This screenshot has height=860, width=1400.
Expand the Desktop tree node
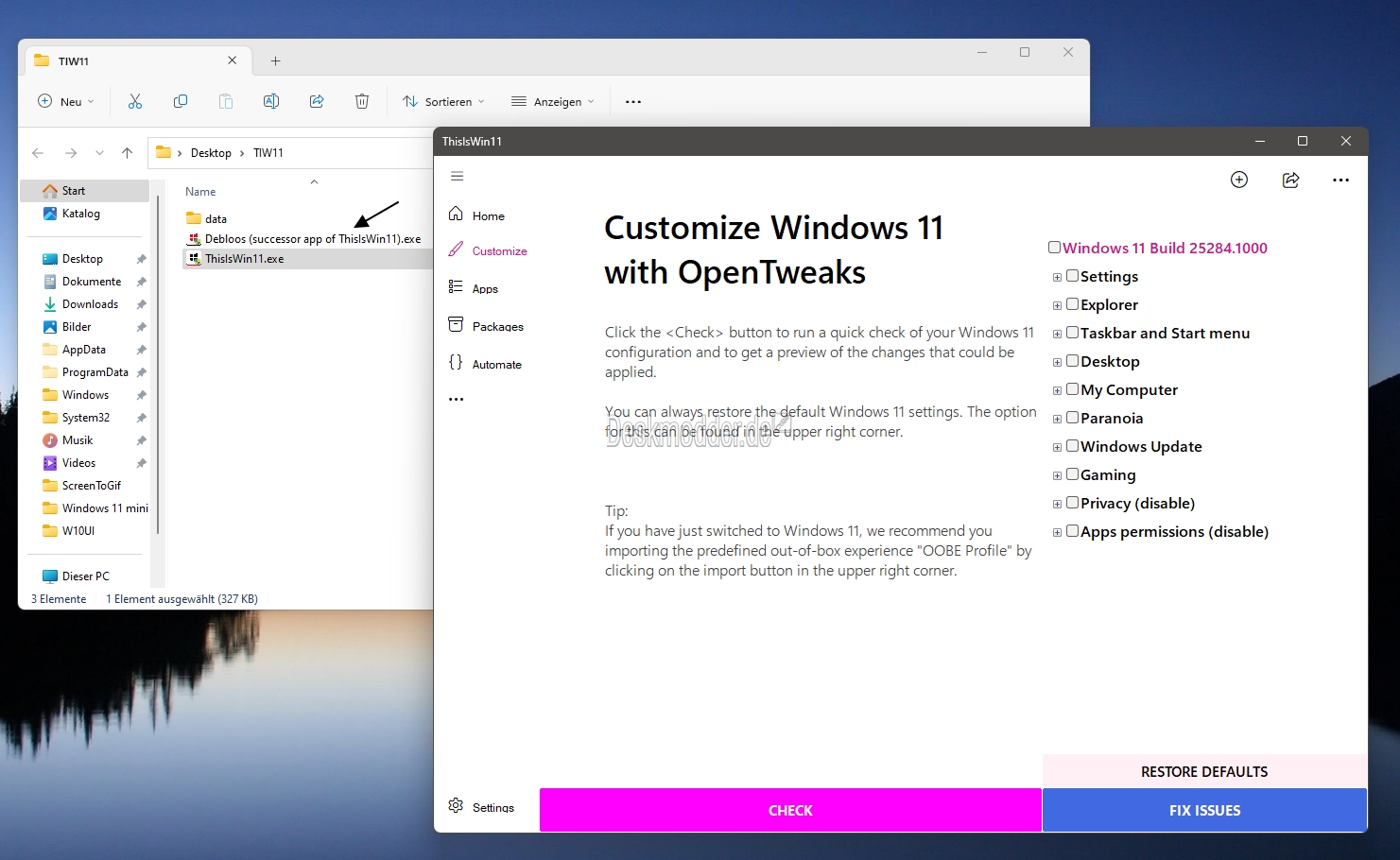click(1057, 362)
